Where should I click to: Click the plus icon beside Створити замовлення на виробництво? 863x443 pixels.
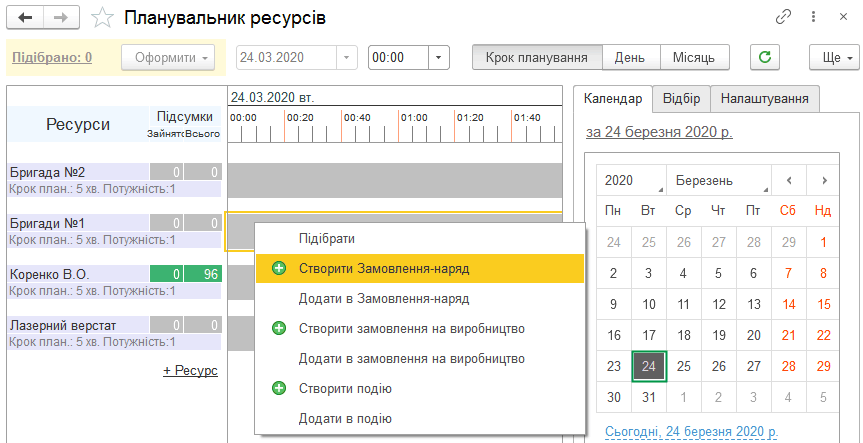279,329
